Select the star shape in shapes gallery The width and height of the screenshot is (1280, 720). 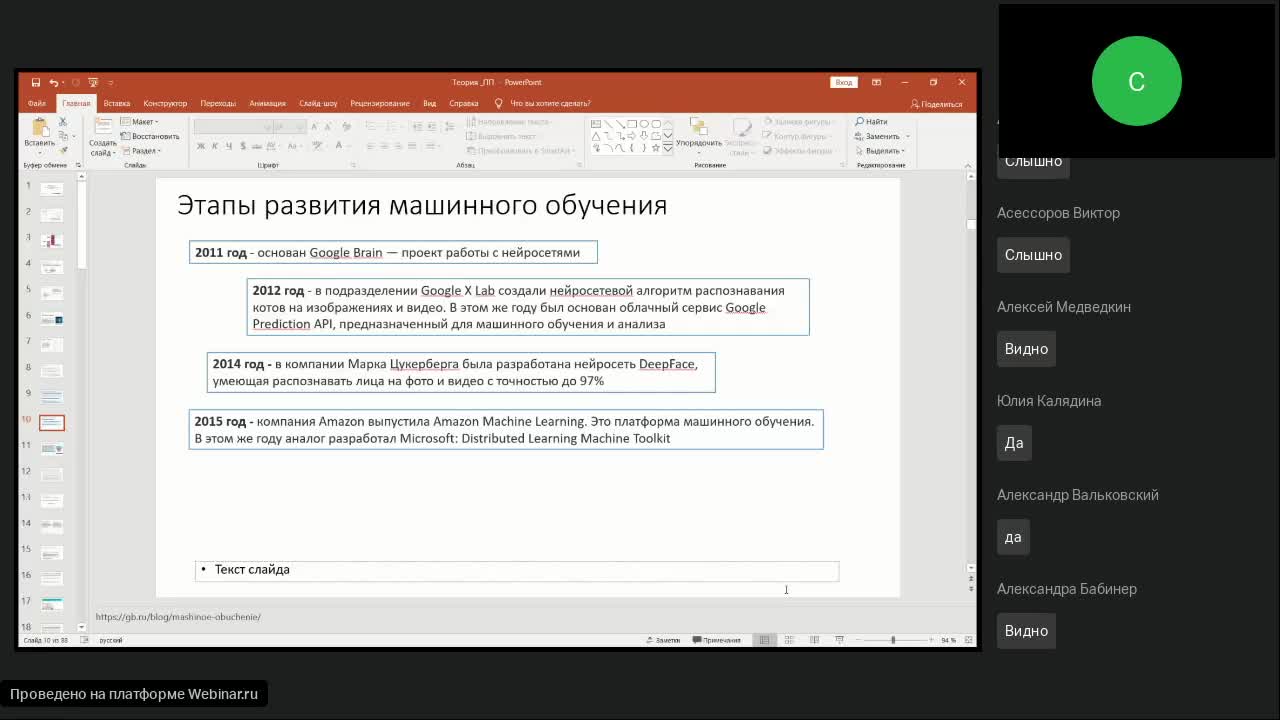(x=656, y=148)
